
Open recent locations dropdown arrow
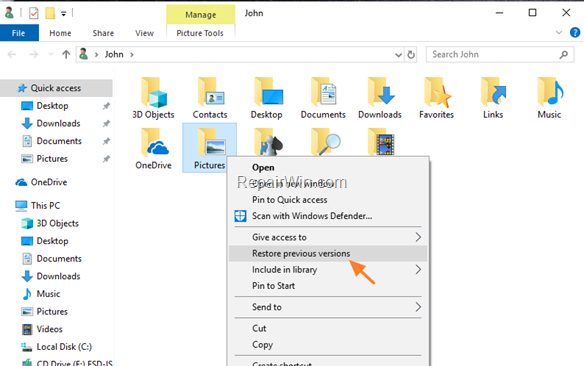(51, 55)
